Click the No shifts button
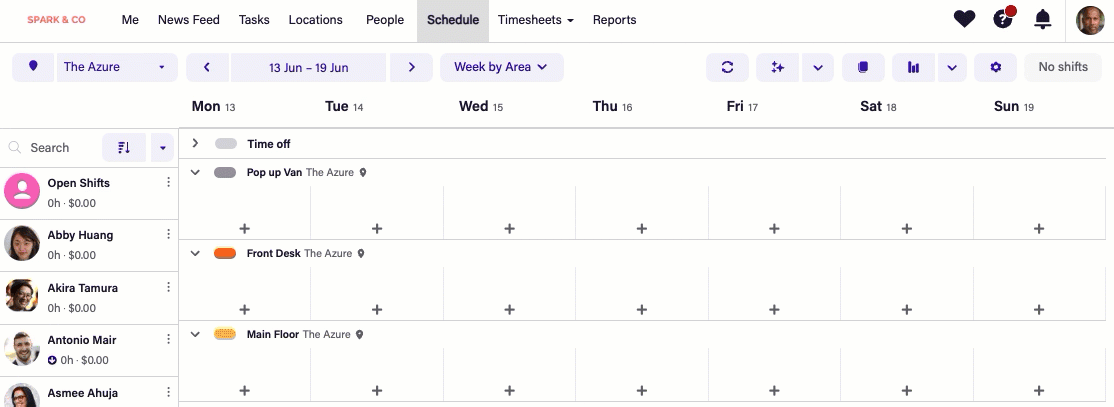The width and height of the screenshot is (1114, 407). pos(1062,67)
